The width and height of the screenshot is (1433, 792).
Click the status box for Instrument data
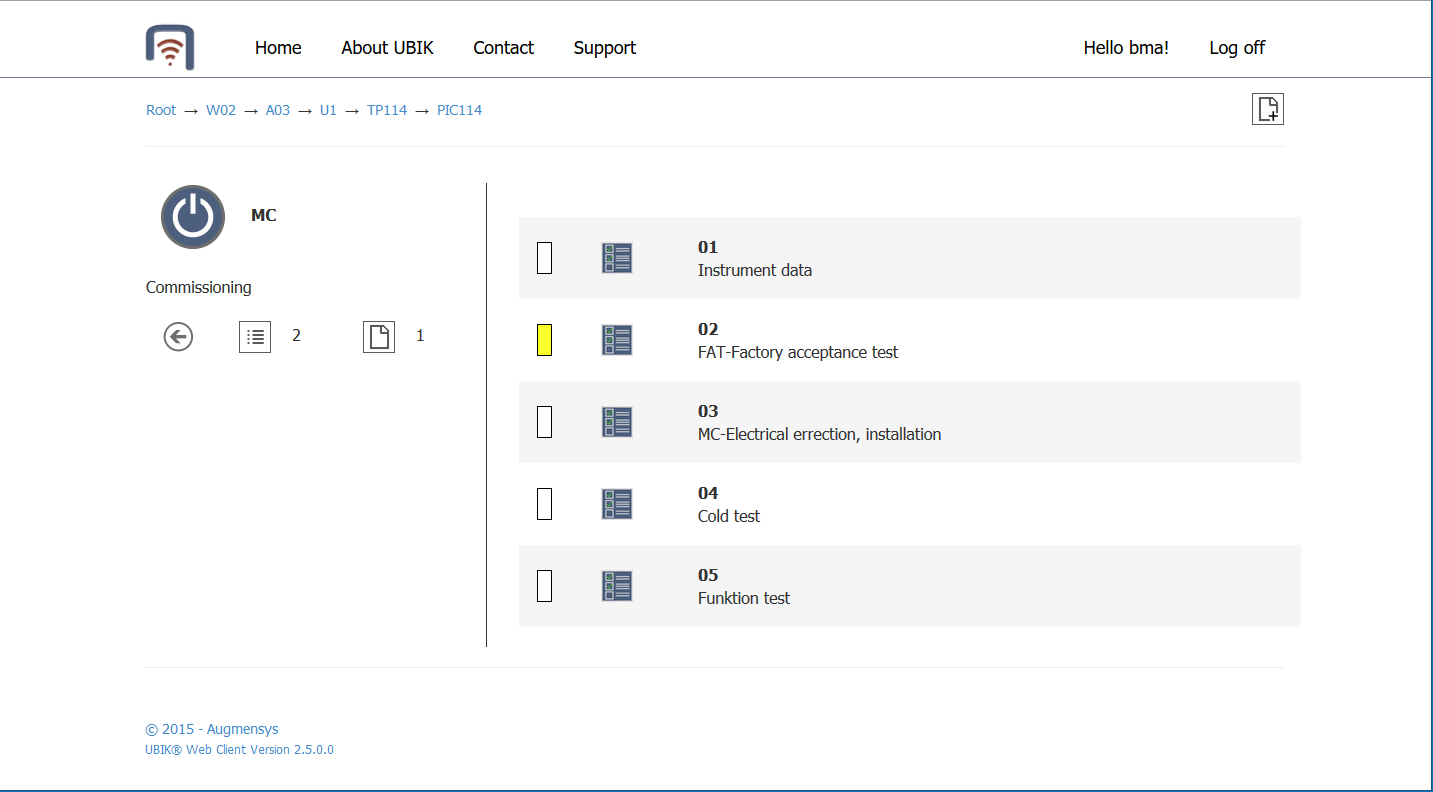pyautogui.click(x=544, y=258)
